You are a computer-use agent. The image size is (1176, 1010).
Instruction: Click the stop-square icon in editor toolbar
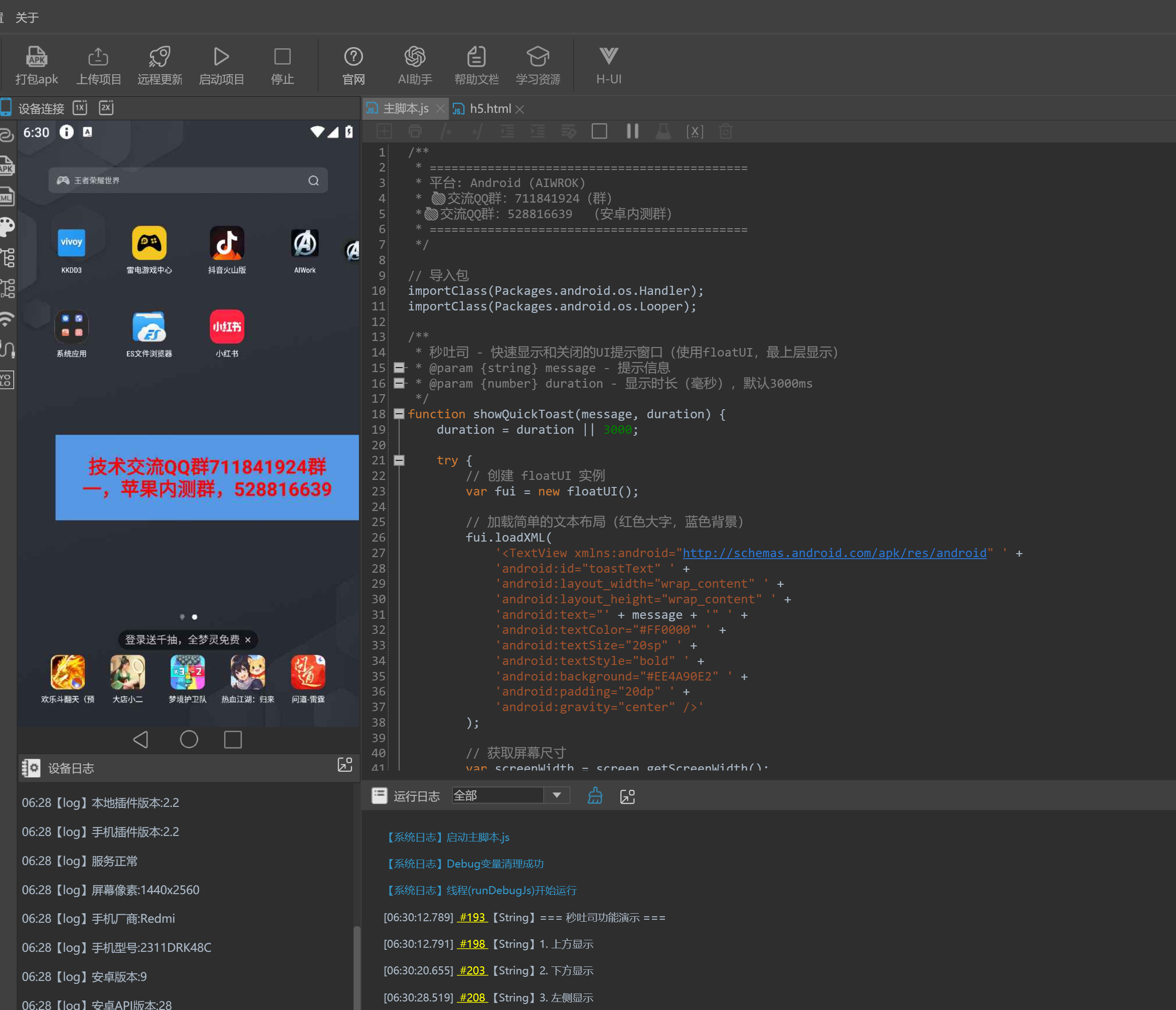tap(599, 131)
